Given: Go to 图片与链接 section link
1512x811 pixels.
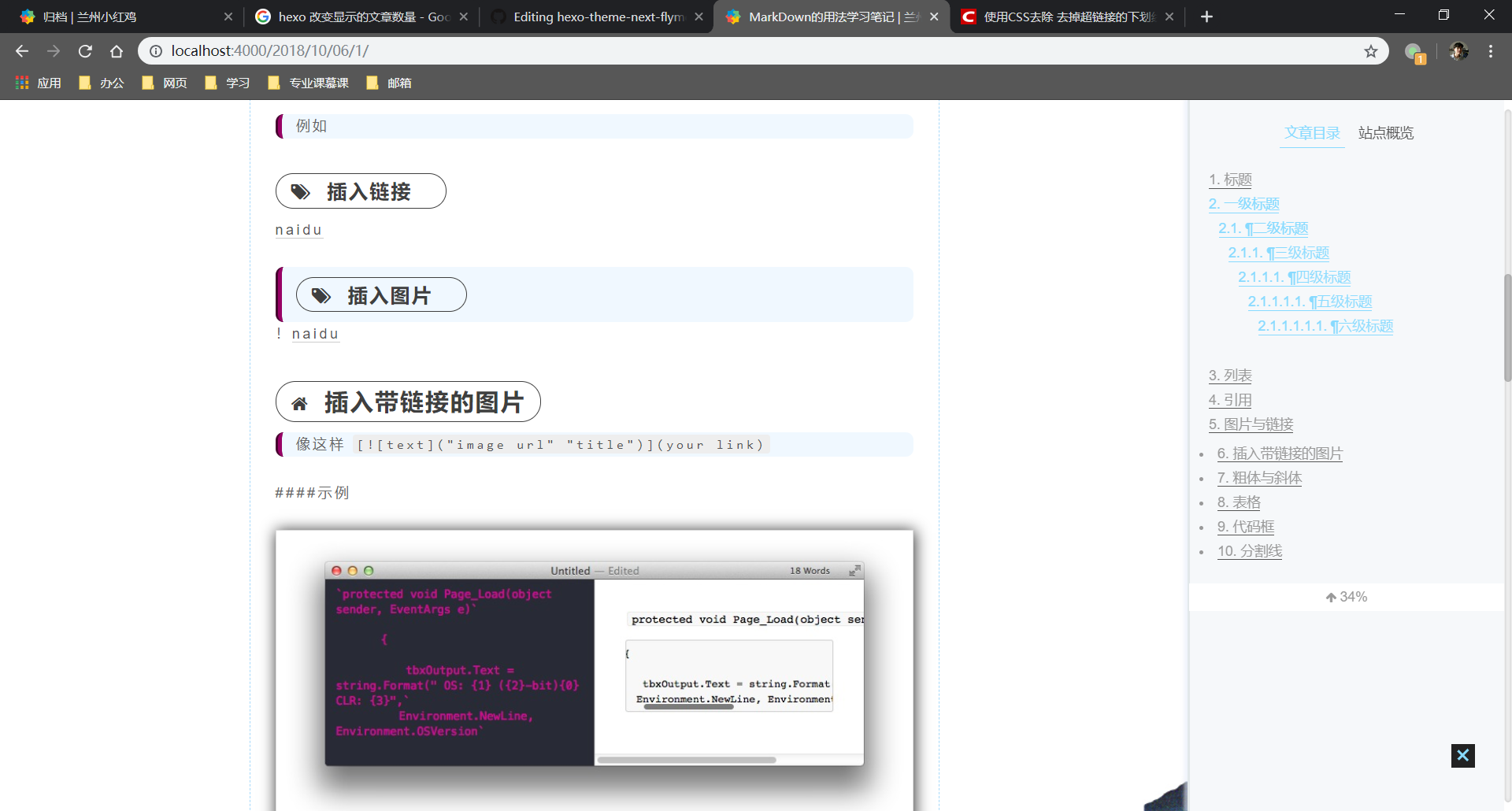Looking at the screenshot, I should (1251, 424).
